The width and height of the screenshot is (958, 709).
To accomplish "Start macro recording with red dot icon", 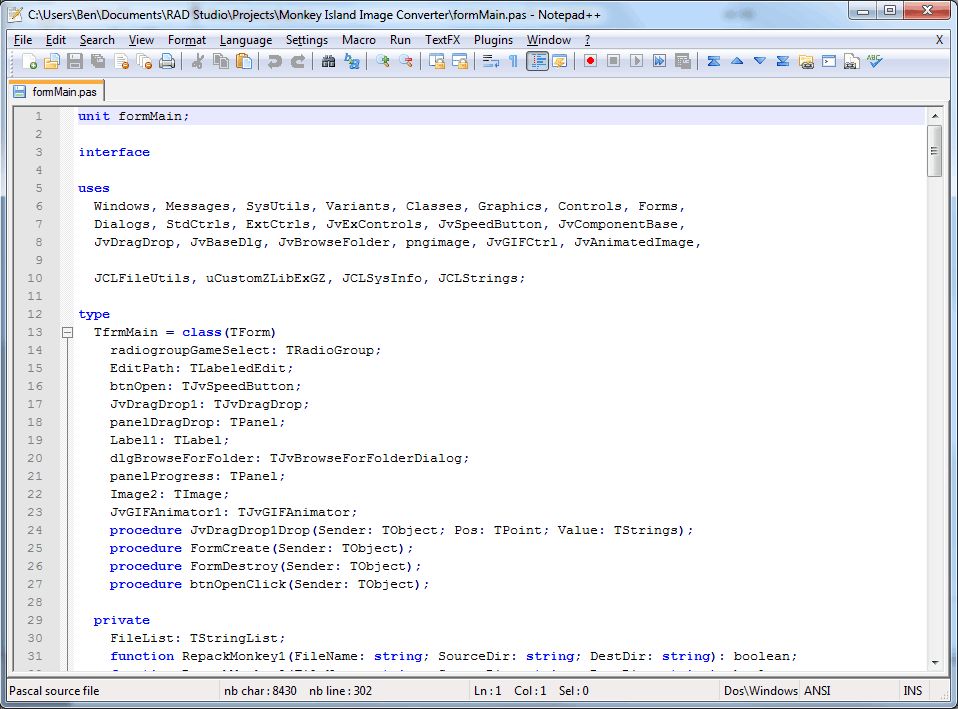I will (x=590, y=61).
